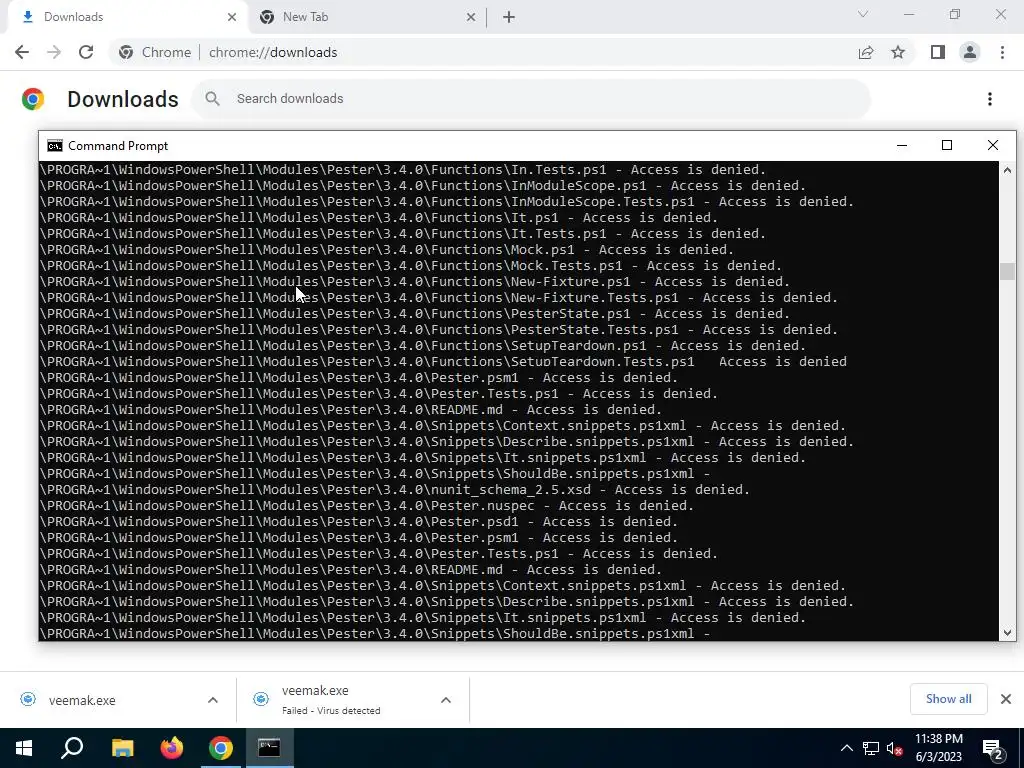Open Chrome's three-dot main menu
Viewport: 1024px width, 768px height.
pos(1002,52)
